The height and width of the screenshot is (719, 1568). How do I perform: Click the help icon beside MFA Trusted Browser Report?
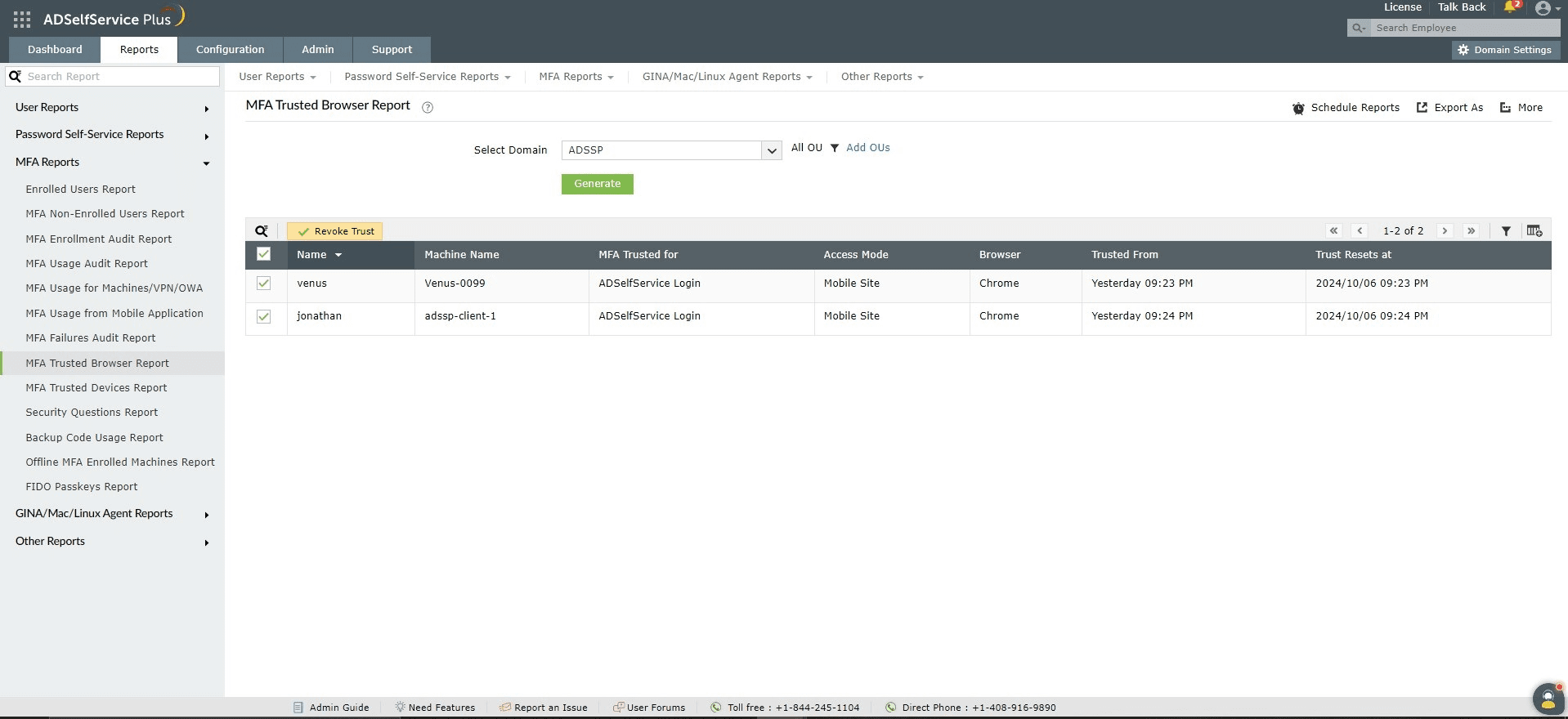[x=428, y=107]
